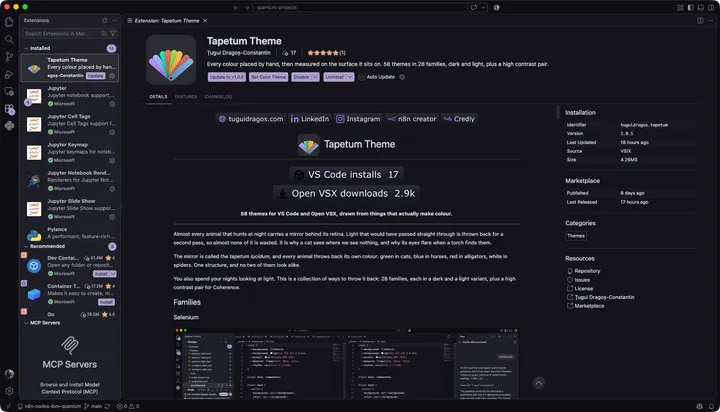Click the scroll-to-top chevron button

539,383
